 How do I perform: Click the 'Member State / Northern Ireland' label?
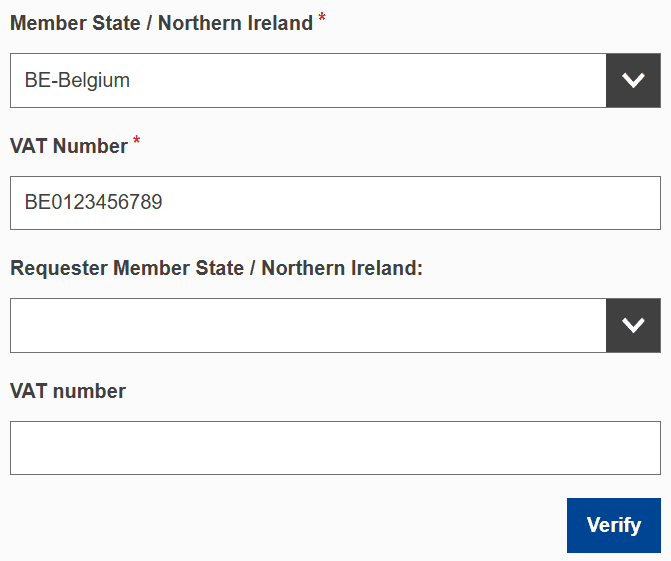pos(161,24)
